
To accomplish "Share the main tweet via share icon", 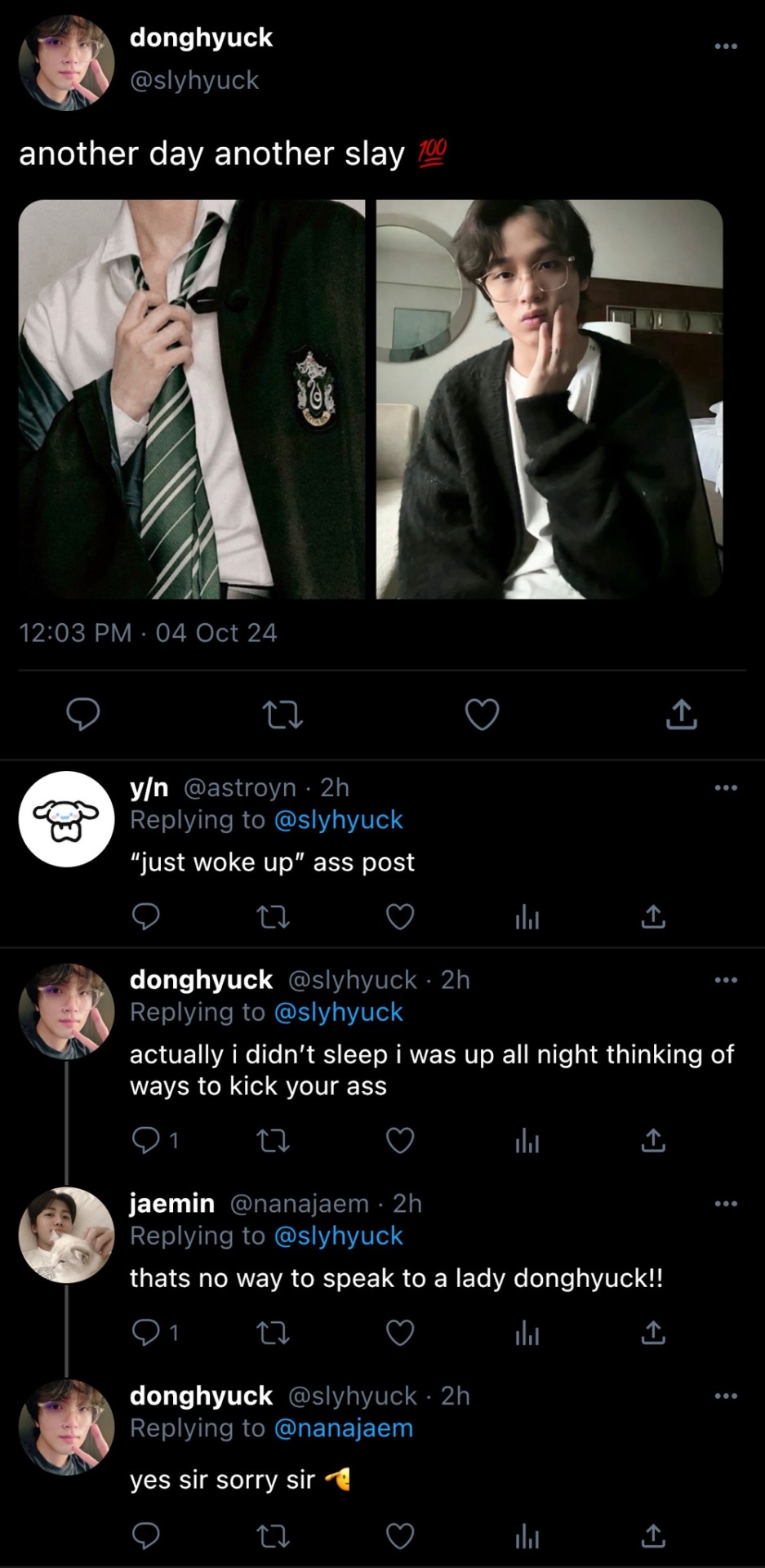I will click(681, 715).
